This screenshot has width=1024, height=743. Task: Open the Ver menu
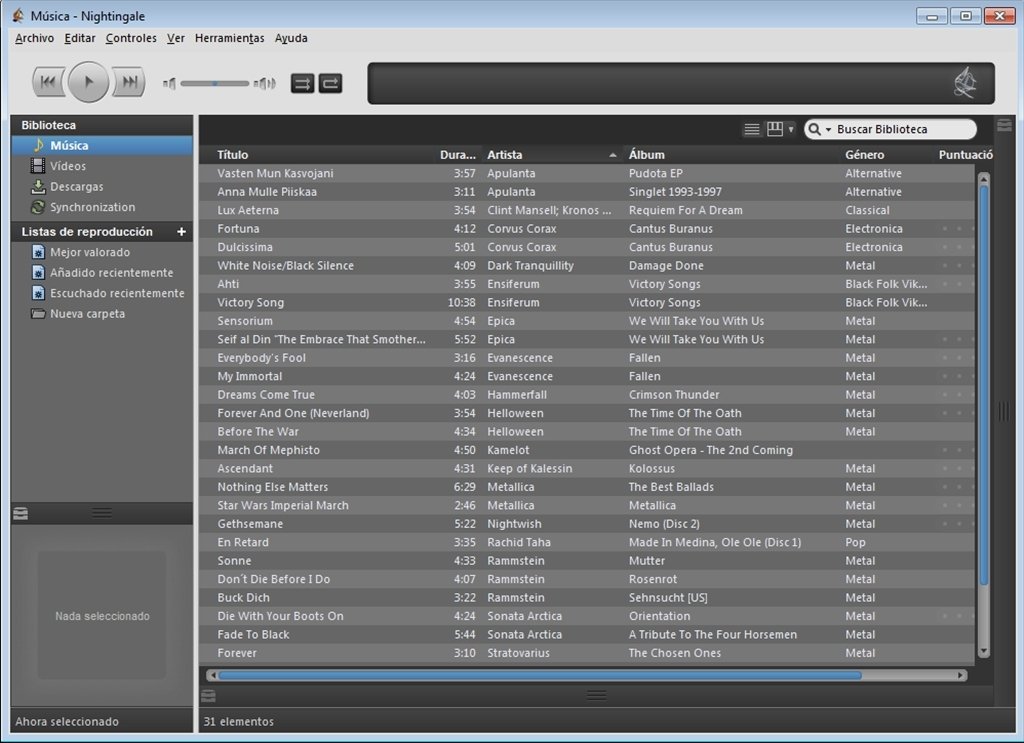pos(176,38)
